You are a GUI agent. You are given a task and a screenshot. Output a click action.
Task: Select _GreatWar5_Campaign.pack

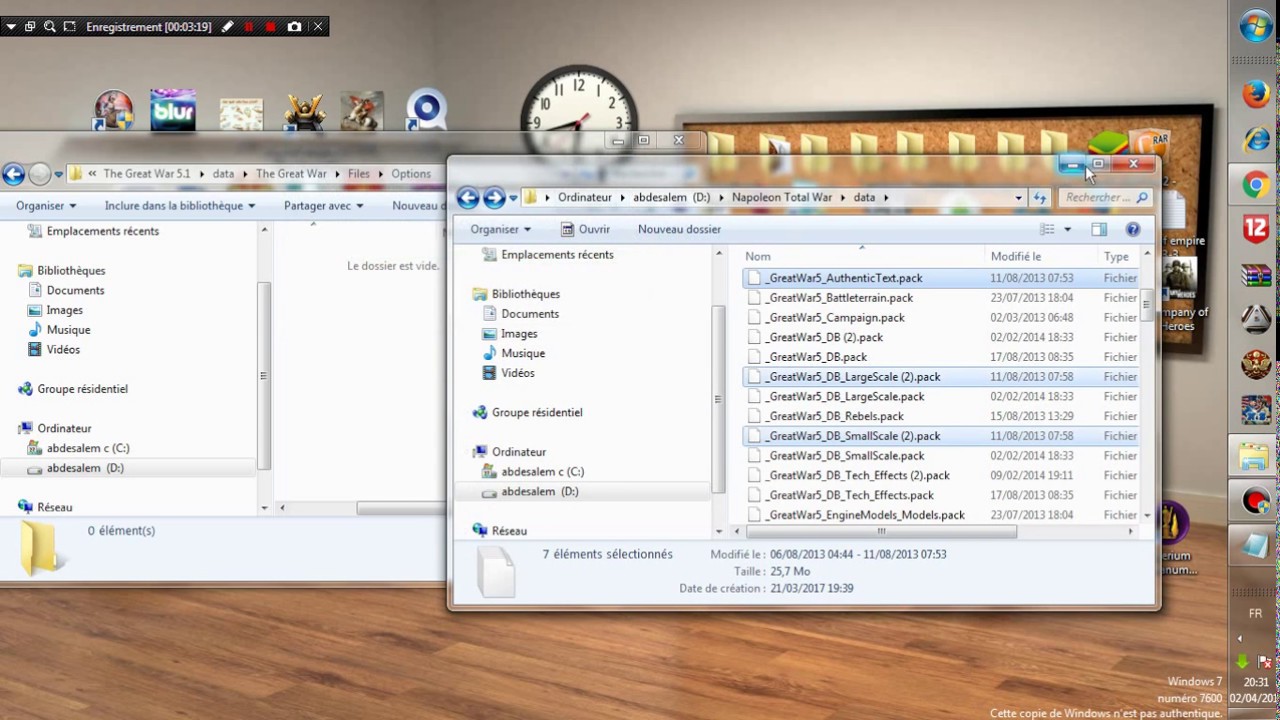[x=835, y=317]
